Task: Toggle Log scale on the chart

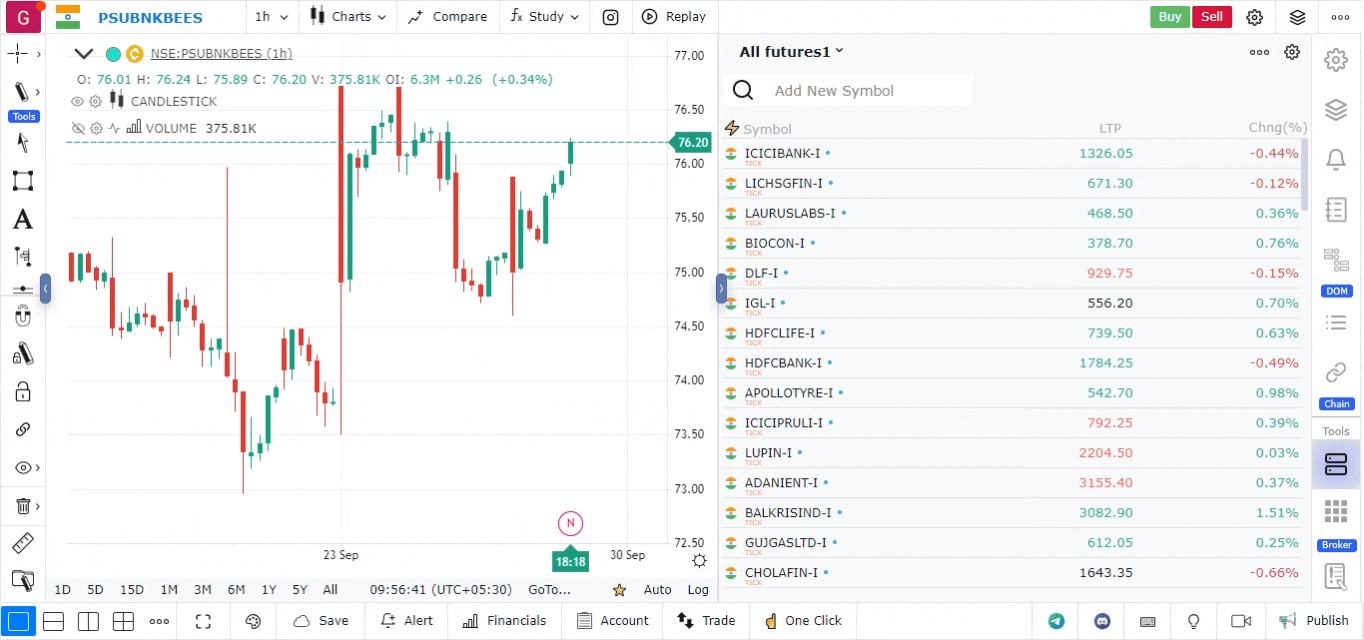Action: [x=698, y=590]
